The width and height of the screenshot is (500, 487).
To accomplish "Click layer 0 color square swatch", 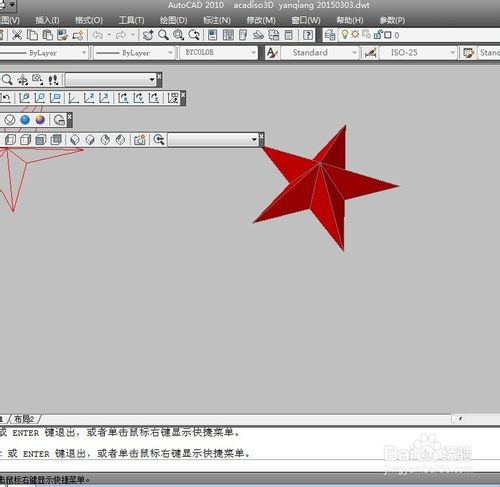I will point(388,35).
